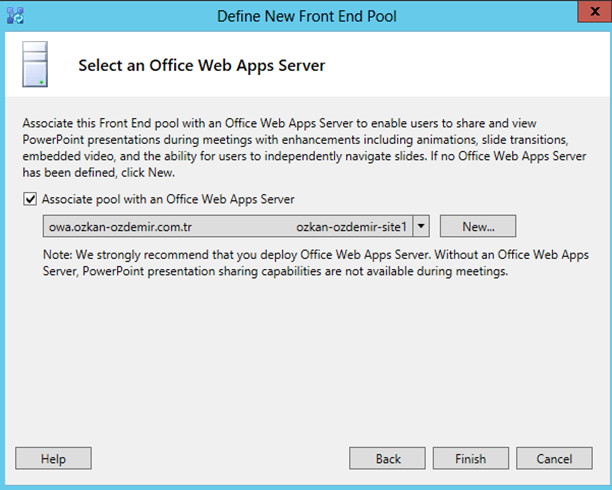612x490 pixels.
Task: Click the 'Select an Office Web Apps Server' heading
Action: (x=201, y=65)
